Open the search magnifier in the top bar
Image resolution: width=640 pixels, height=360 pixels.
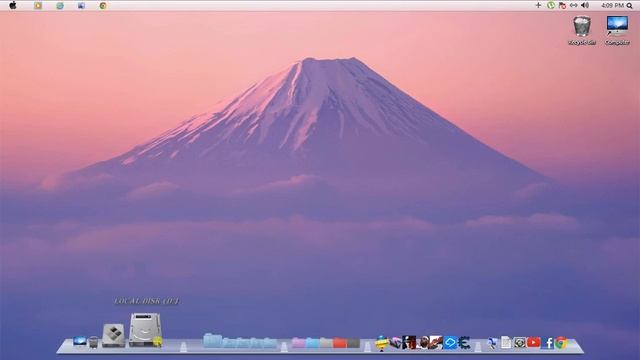pos(630,6)
